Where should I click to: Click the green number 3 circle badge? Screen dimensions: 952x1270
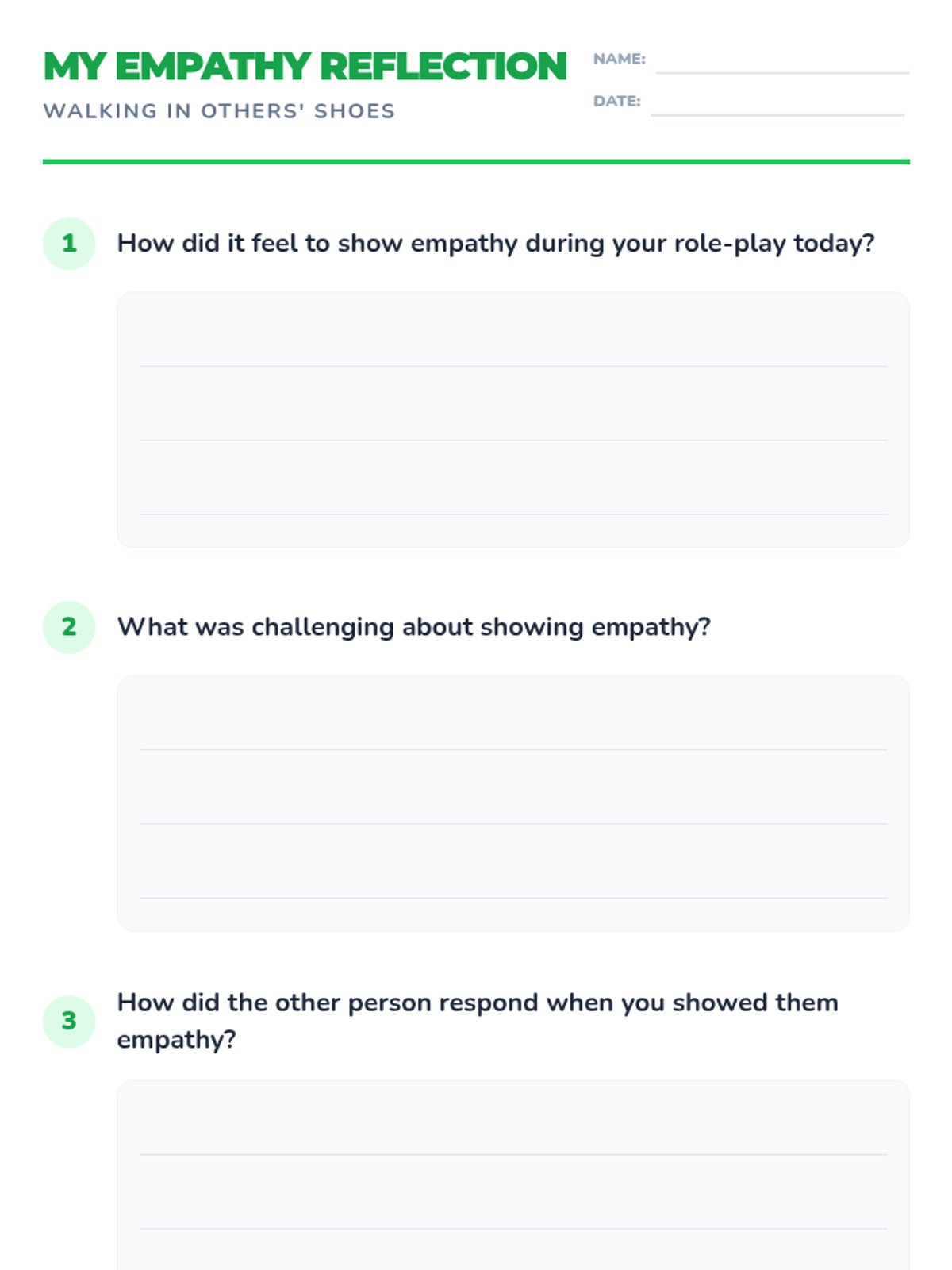point(69,1021)
